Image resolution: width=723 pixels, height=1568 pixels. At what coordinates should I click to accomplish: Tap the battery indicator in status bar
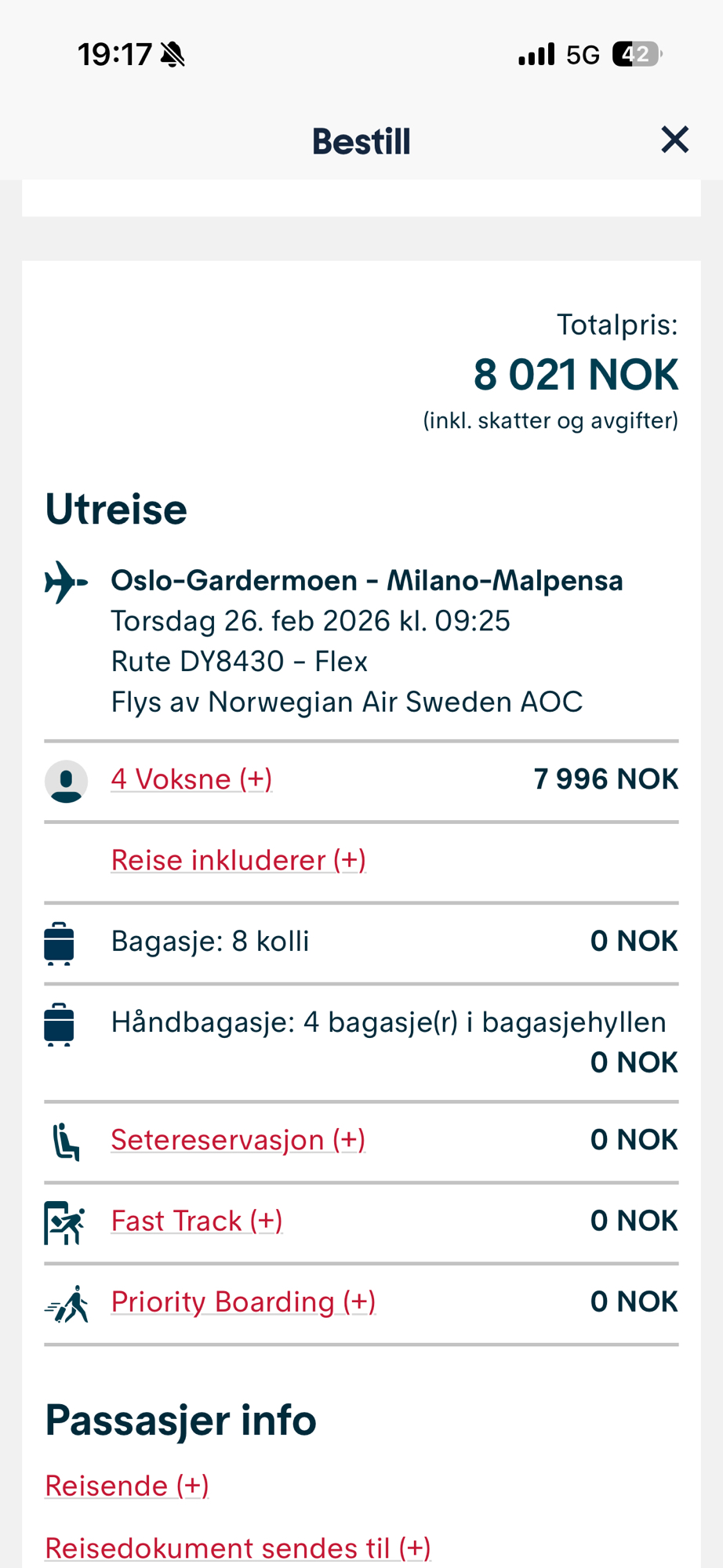coord(638,54)
